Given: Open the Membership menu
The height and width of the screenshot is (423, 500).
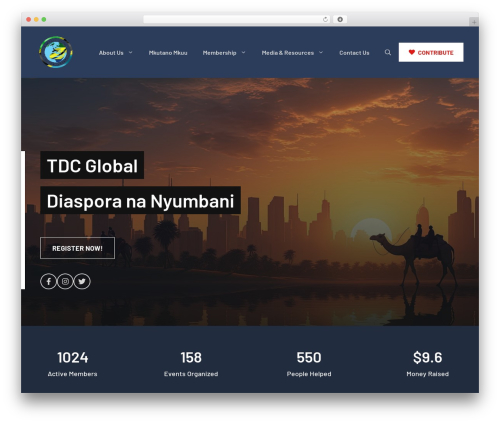Looking at the screenshot, I should (x=219, y=53).
